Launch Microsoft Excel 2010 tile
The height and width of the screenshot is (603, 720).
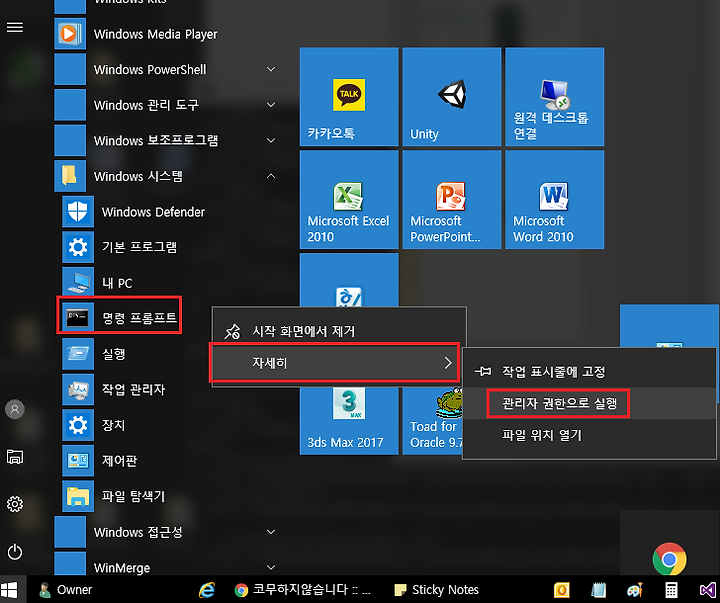tap(349, 199)
